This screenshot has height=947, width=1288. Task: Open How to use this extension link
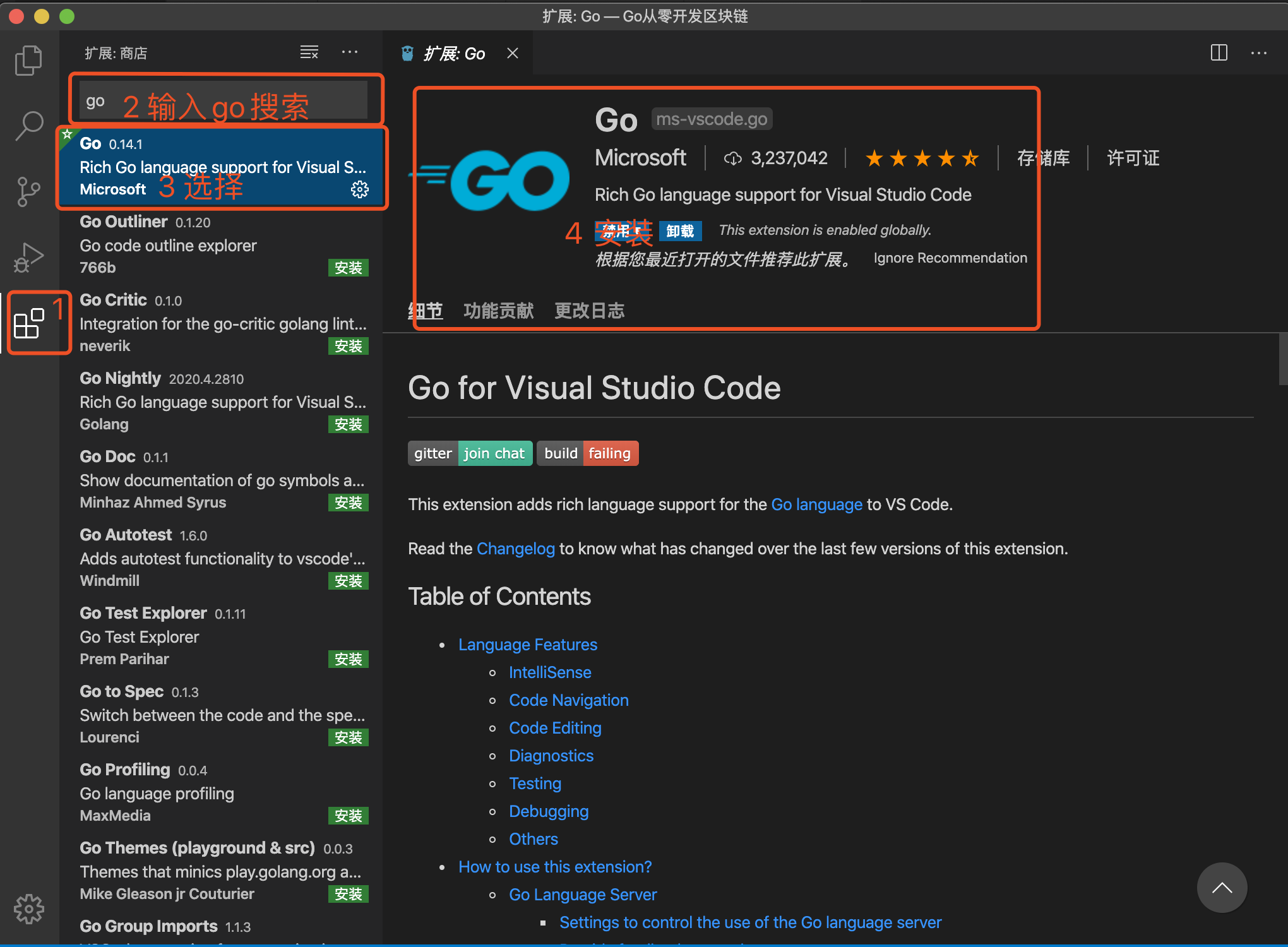click(x=555, y=867)
